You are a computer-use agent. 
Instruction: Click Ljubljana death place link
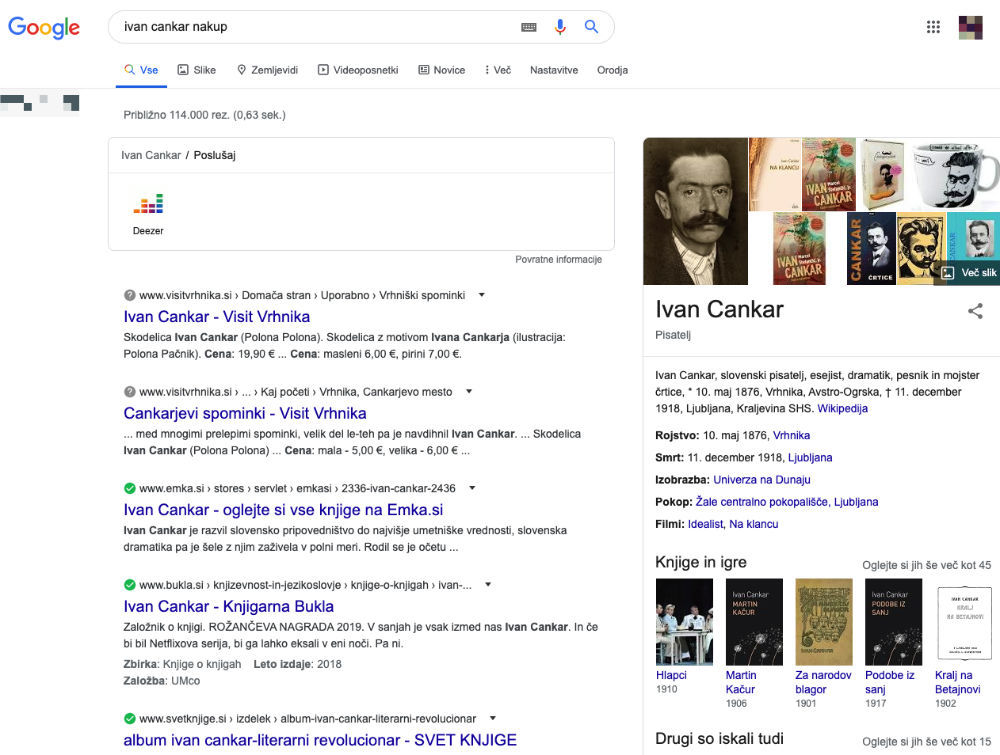(810, 458)
